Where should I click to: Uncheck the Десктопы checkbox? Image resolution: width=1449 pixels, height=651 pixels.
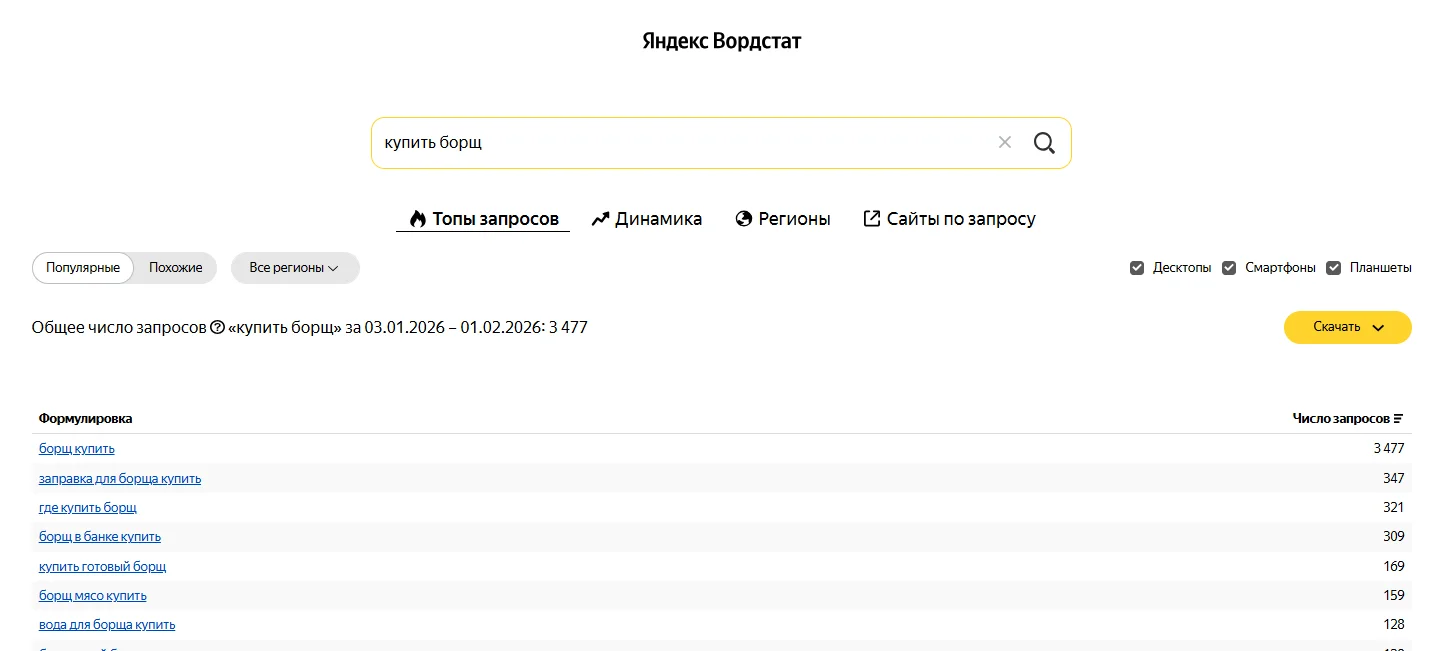coord(1137,268)
